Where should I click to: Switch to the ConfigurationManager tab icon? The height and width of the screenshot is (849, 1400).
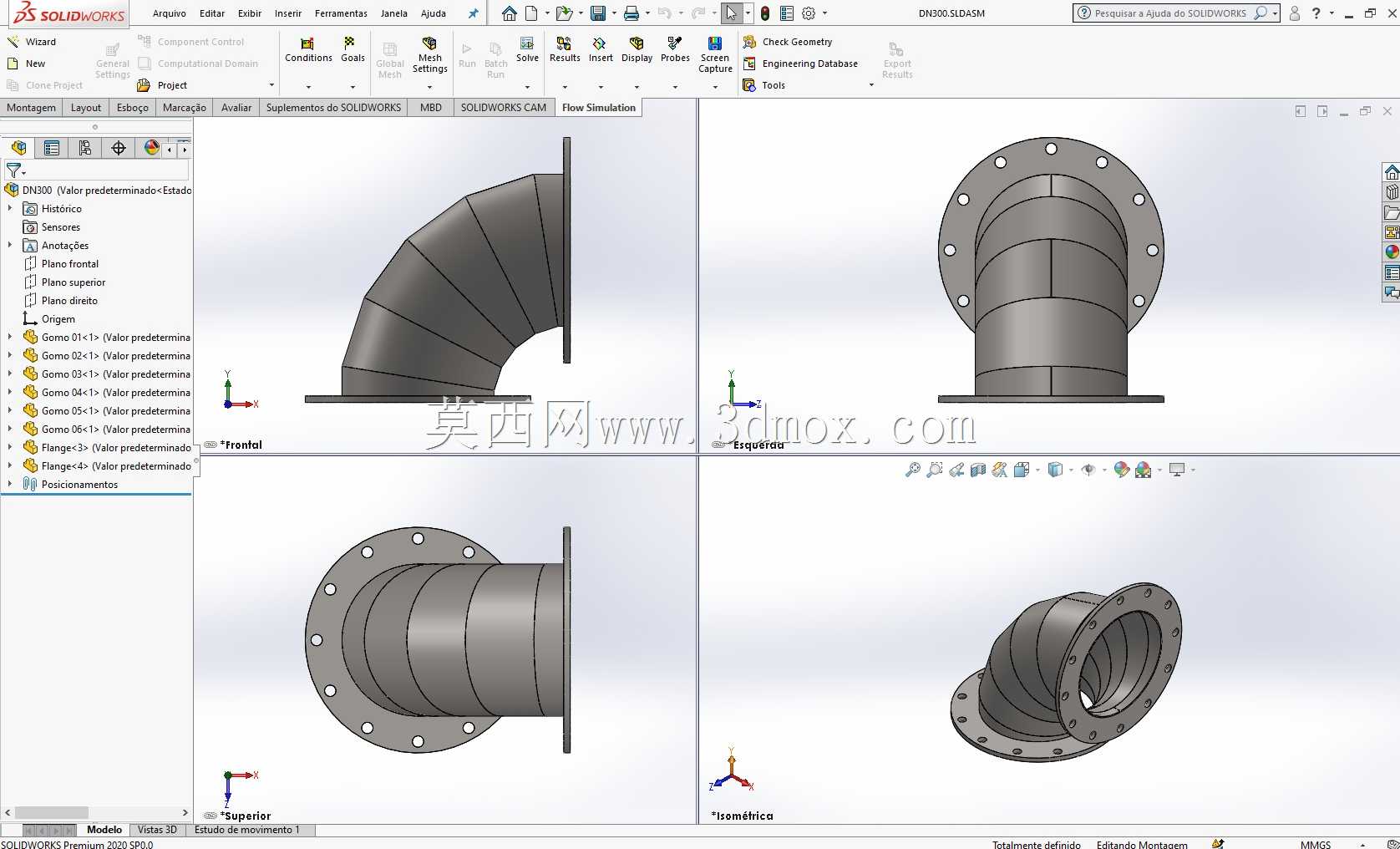84,148
